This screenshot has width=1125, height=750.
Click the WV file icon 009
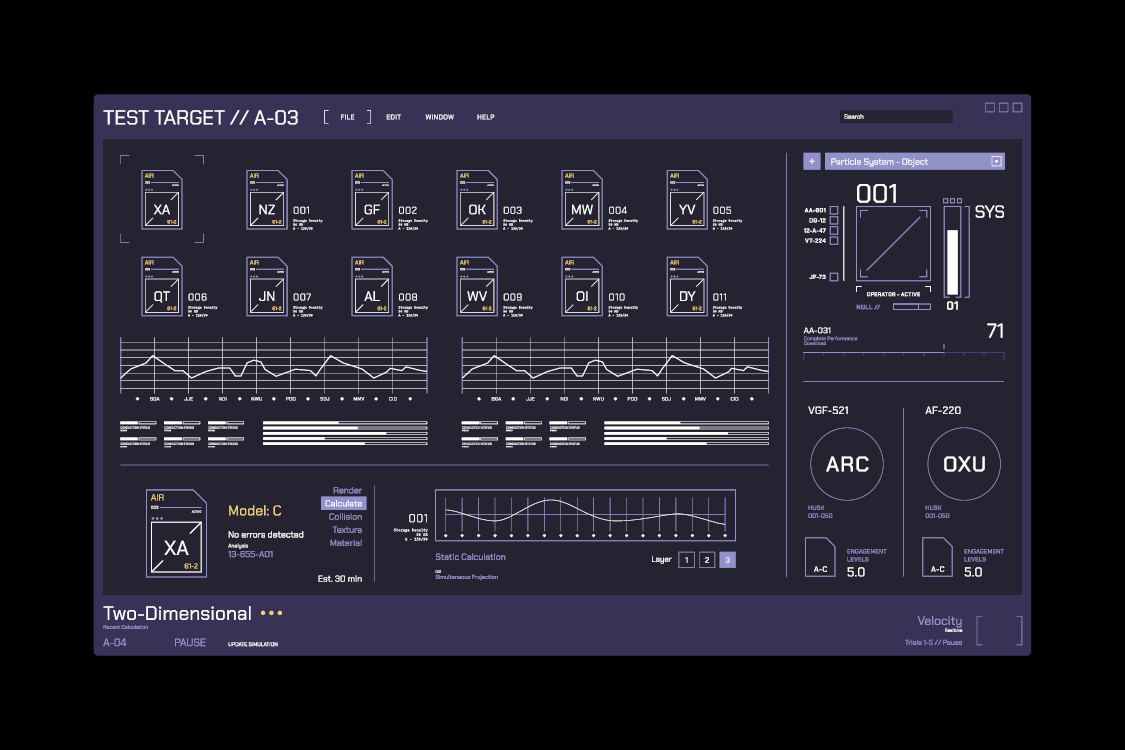click(x=477, y=288)
